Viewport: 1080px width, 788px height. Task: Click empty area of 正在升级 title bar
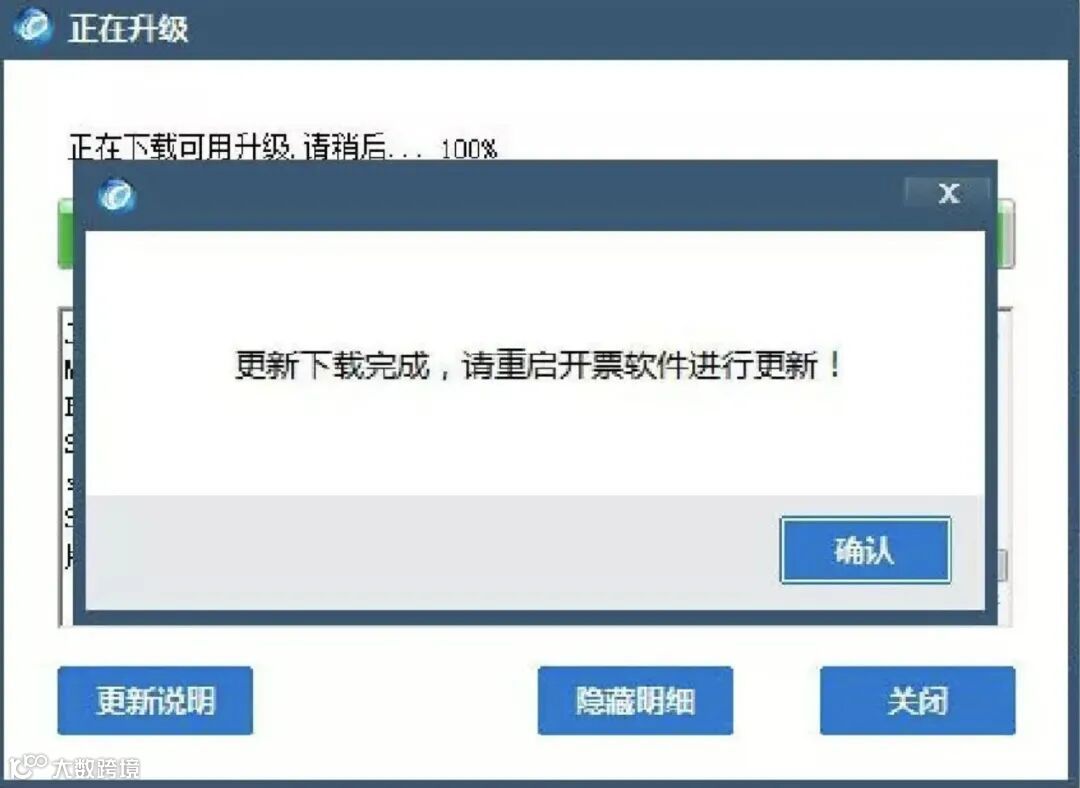620,29
